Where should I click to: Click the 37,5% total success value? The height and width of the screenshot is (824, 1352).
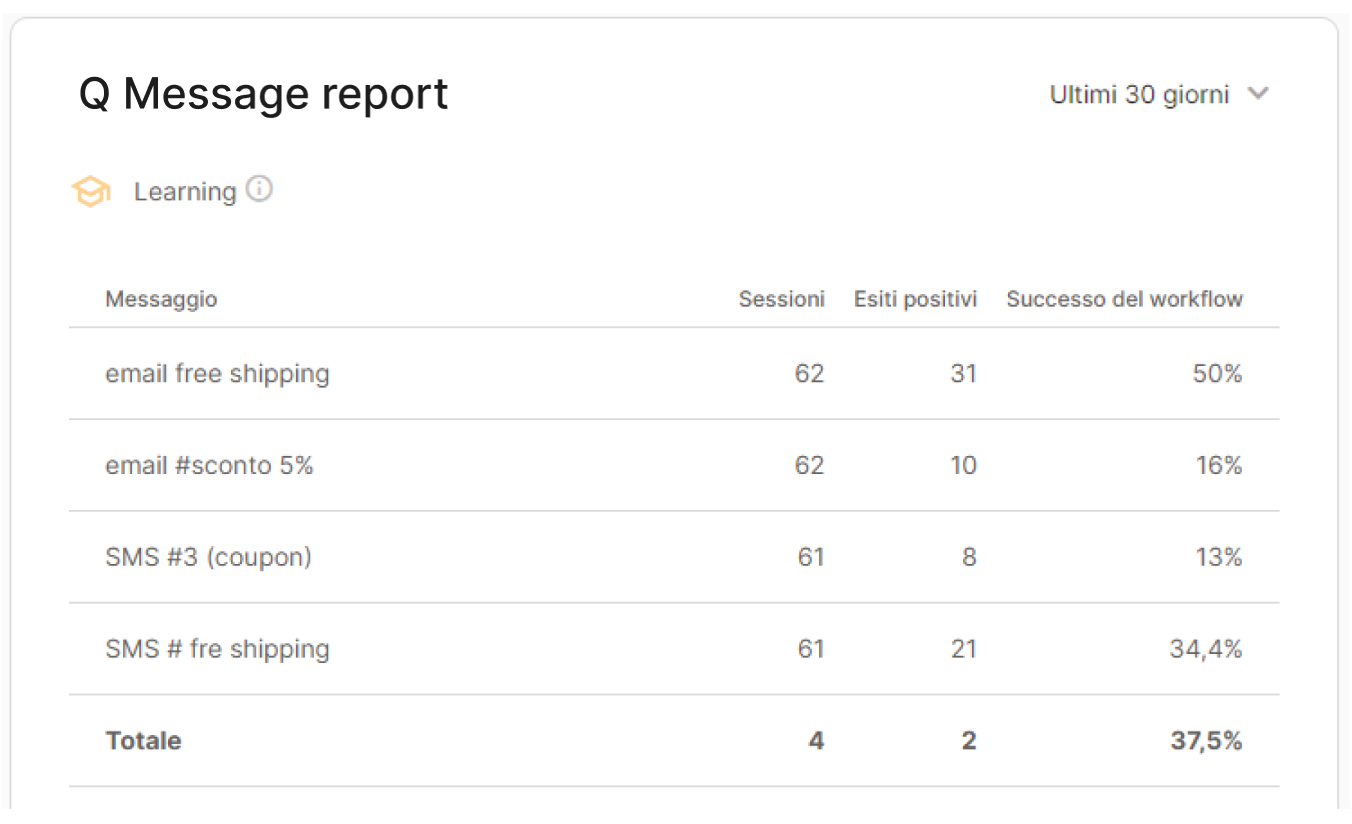click(1206, 741)
